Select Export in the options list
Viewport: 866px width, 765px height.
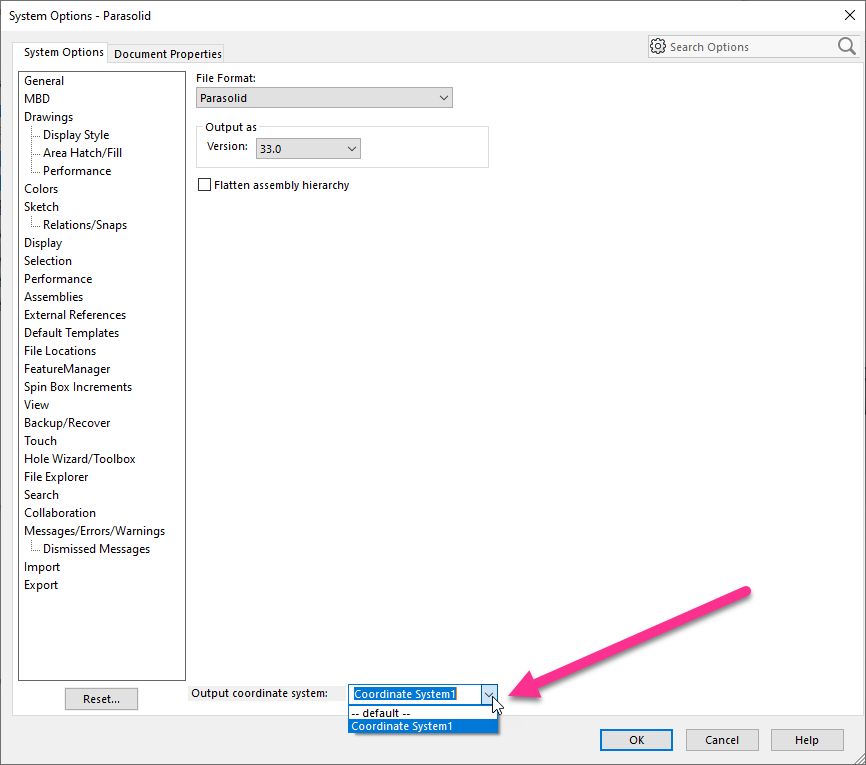(x=41, y=585)
